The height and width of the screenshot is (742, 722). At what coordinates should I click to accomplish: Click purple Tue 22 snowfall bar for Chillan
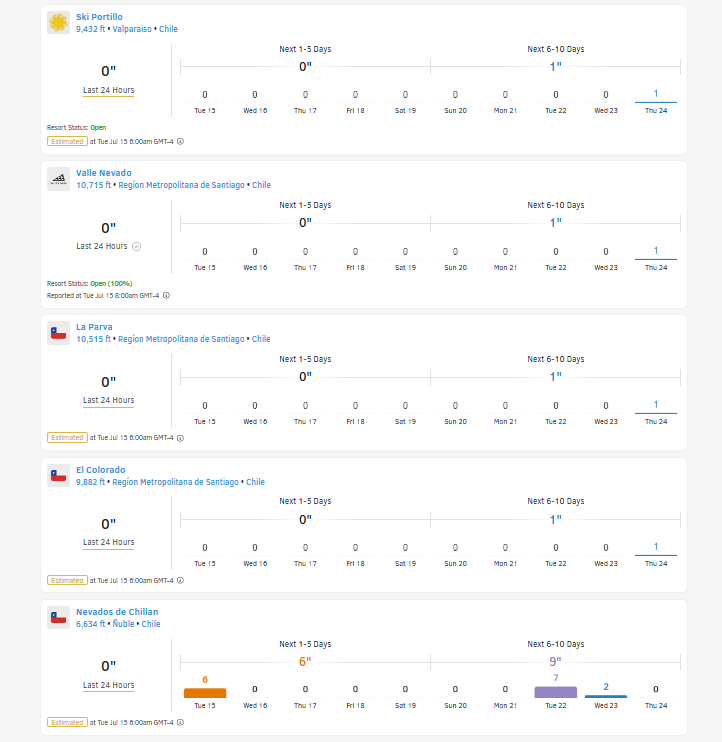[555, 692]
